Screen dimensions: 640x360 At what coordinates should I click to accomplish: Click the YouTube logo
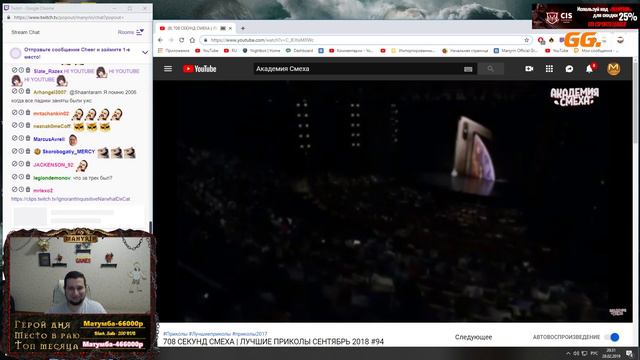[x=200, y=69]
